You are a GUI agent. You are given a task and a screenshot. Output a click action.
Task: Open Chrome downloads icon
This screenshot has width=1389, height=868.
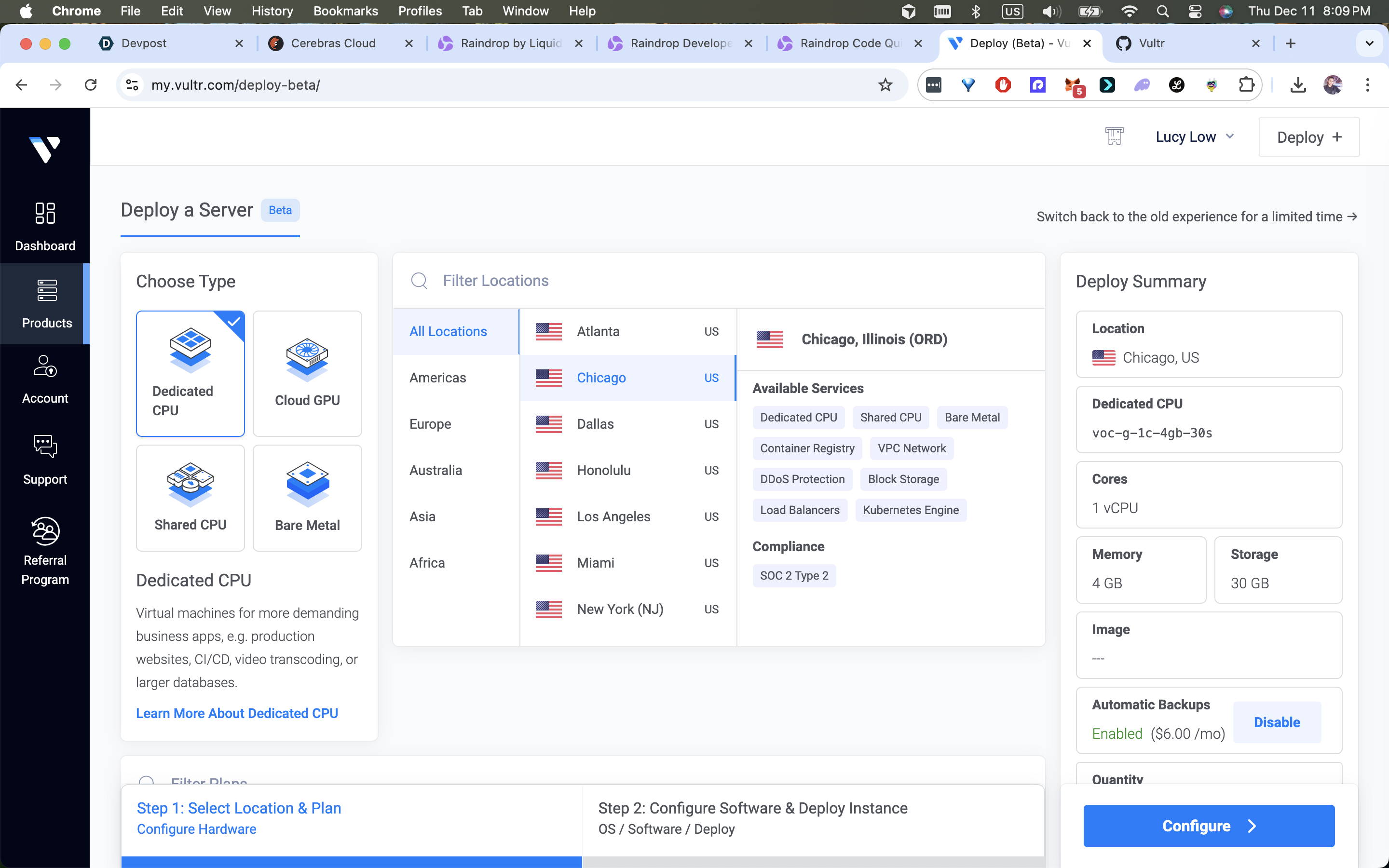click(1298, 85)
